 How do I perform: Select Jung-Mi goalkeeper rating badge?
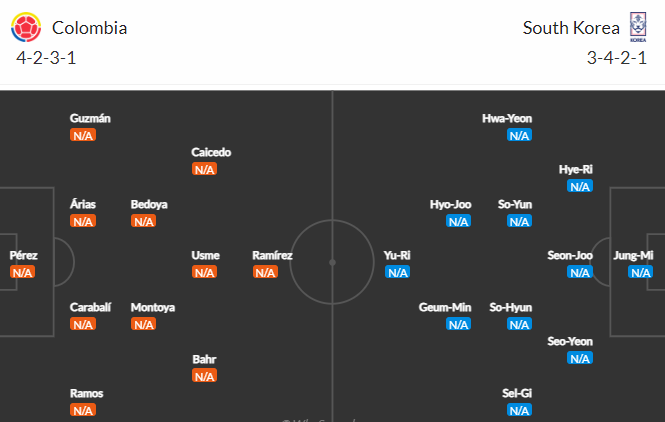[x=640, y=272]
